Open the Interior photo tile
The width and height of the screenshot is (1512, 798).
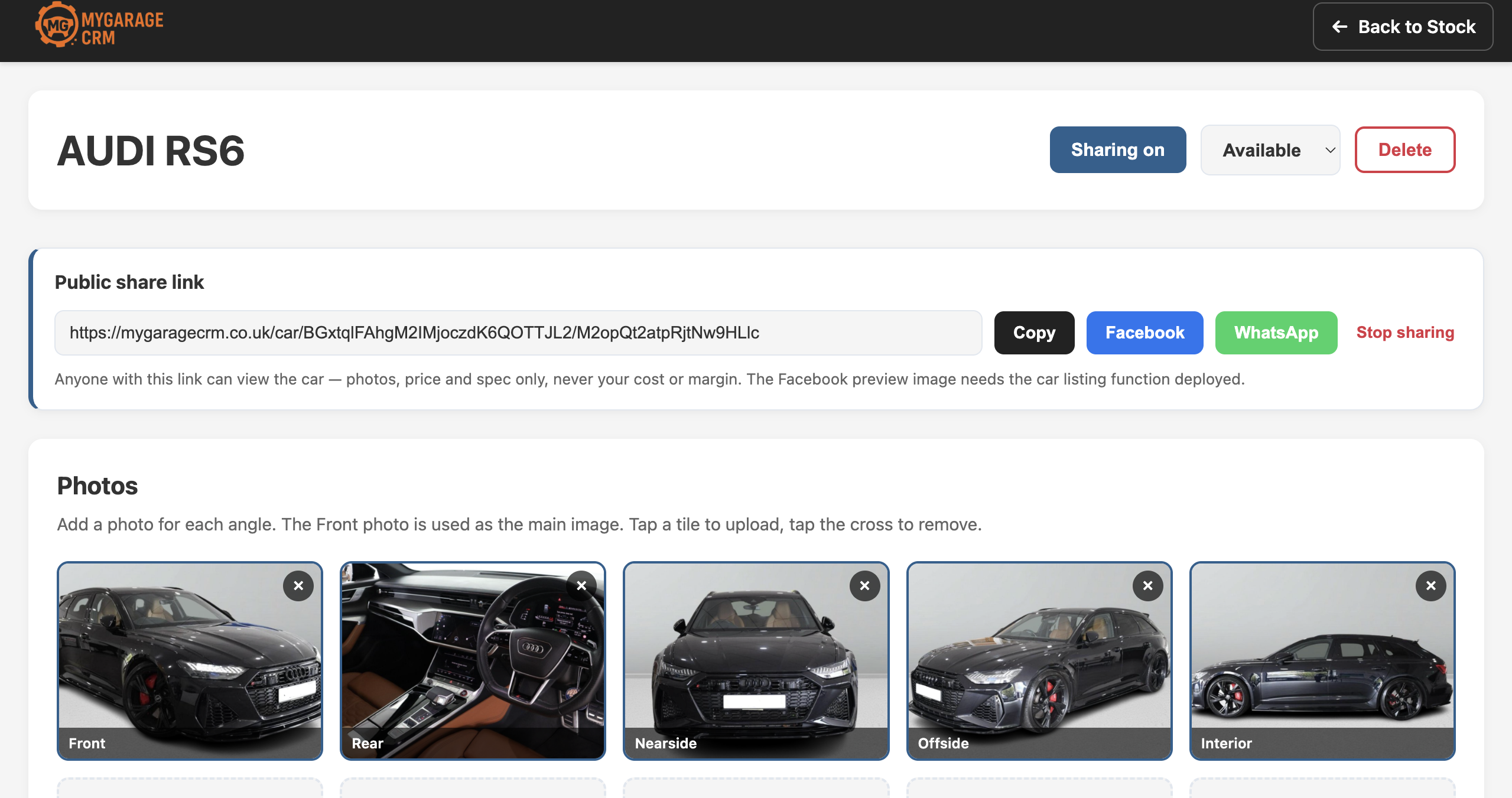click(1322, 661)
